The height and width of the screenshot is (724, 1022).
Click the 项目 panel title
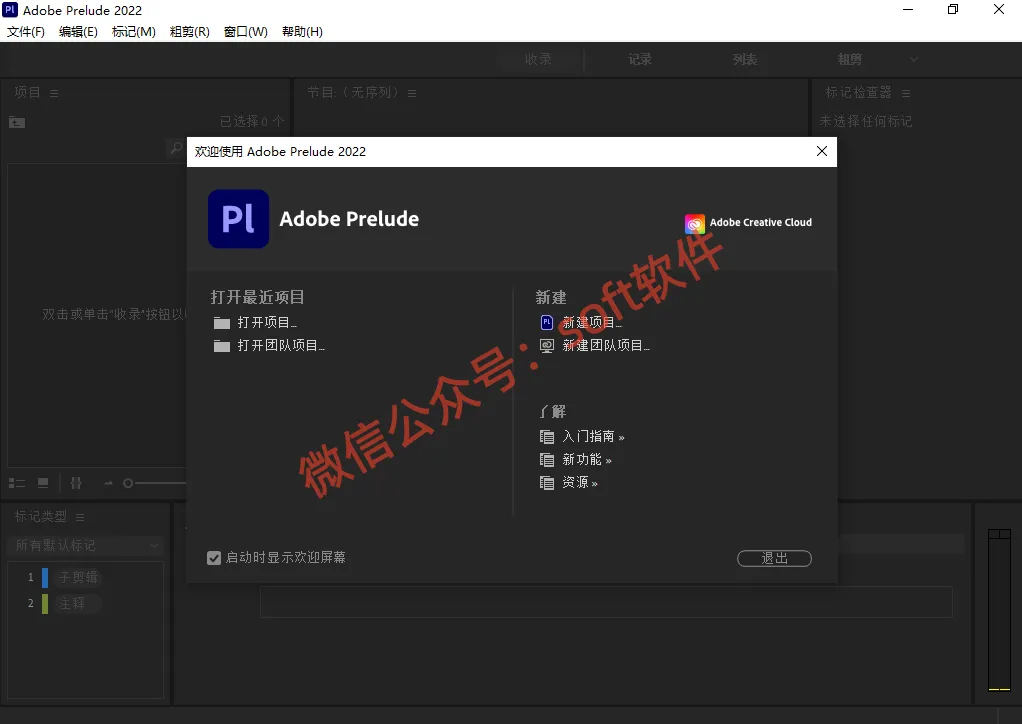pos(27,93)
